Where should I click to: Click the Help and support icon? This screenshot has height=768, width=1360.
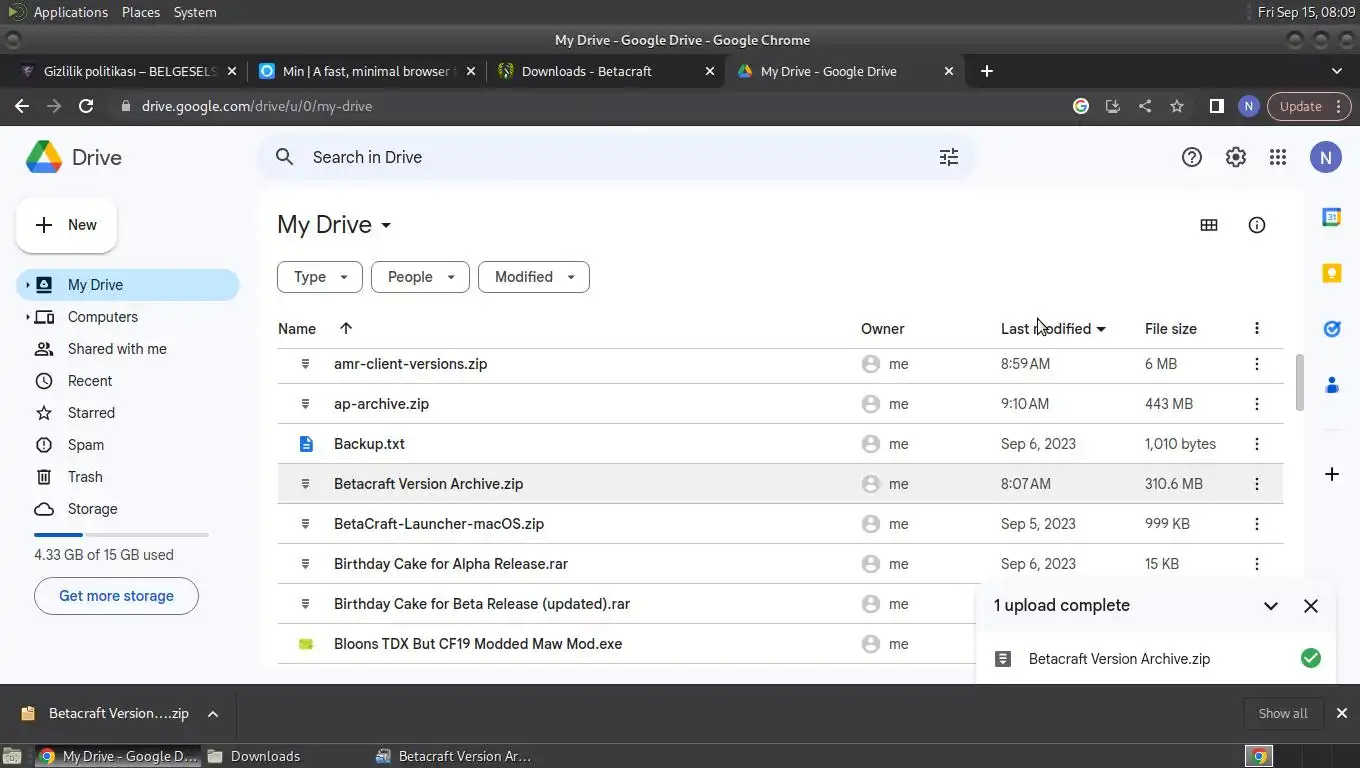click(1191, 157)
